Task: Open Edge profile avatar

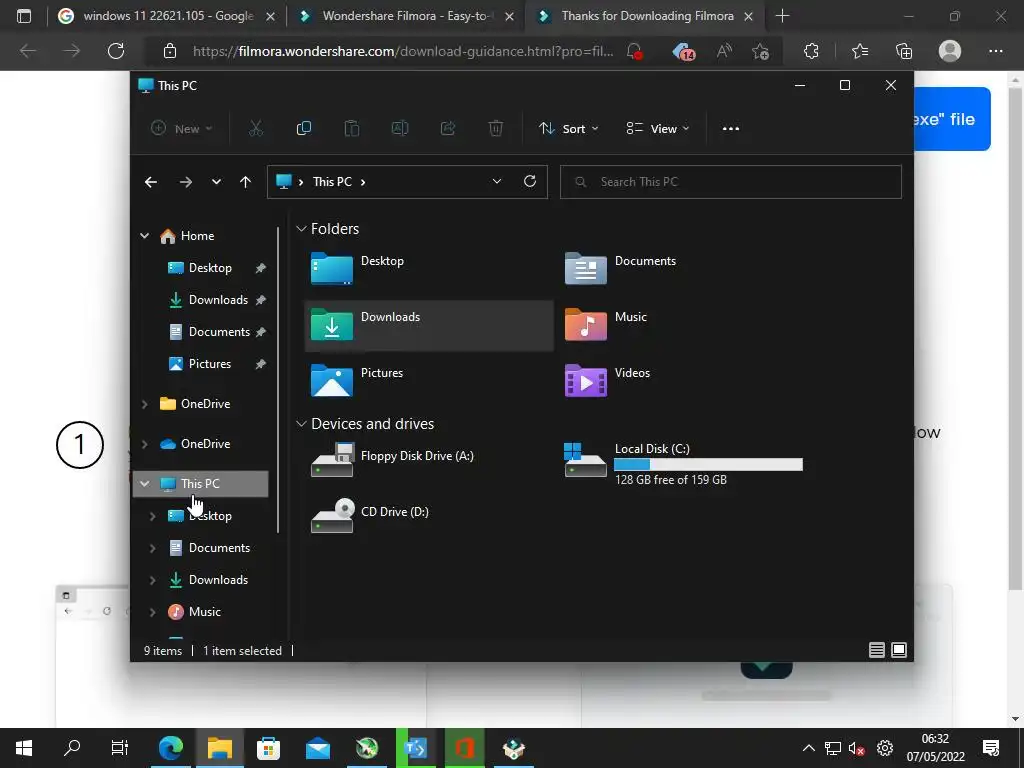Action: pyautogui.click(x=950, y=51)
